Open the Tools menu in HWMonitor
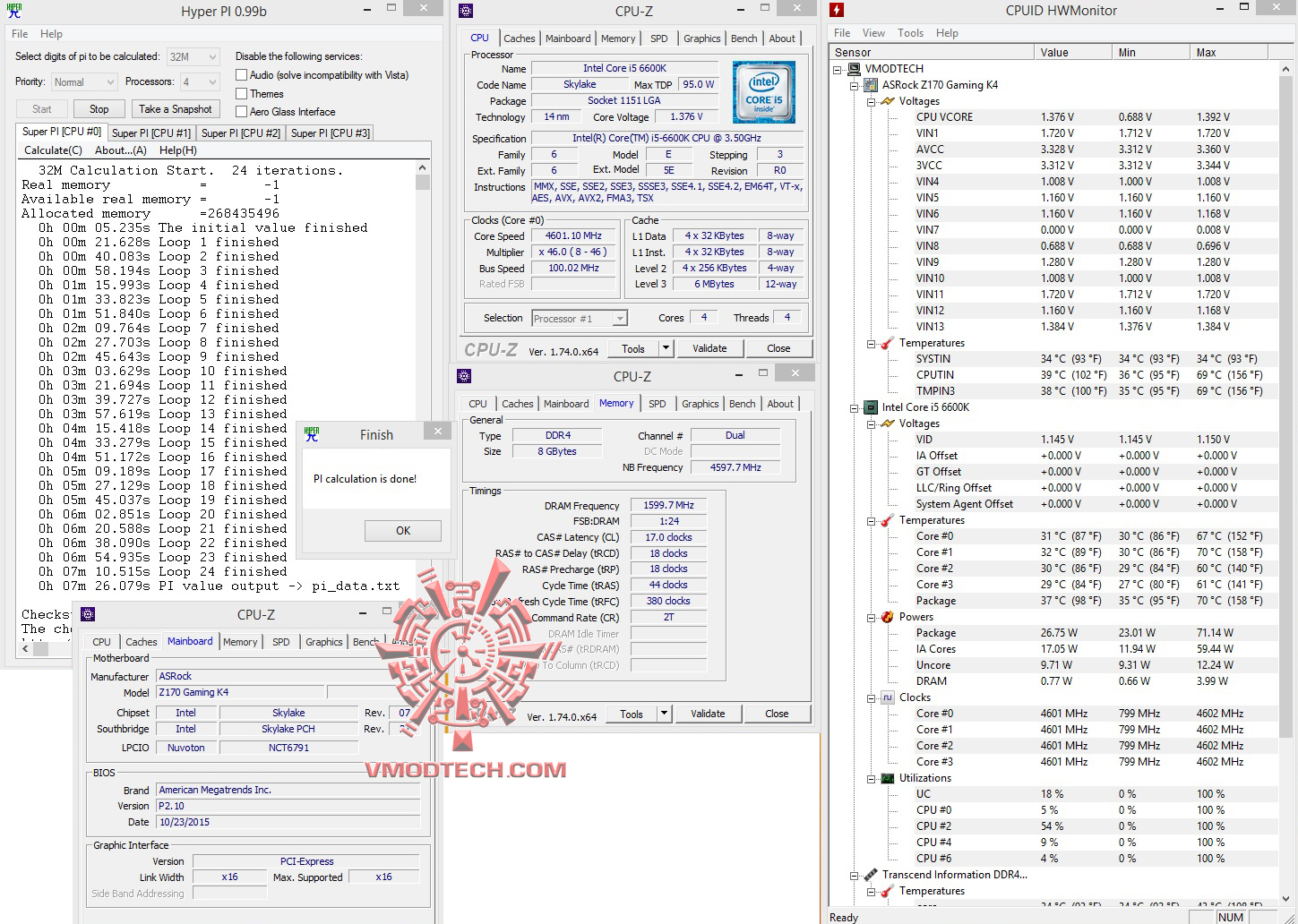Viewport: 1298px width, 924px height. click(910, 33)
